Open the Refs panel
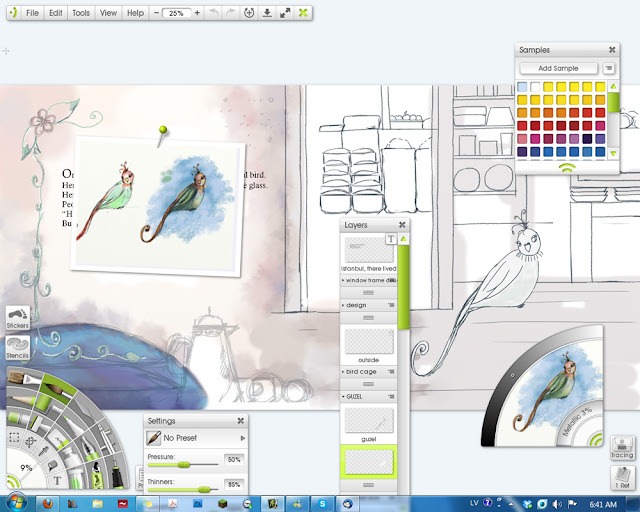Image resolution: width=640 pixels, height=512 pixels. click(622, 477)
